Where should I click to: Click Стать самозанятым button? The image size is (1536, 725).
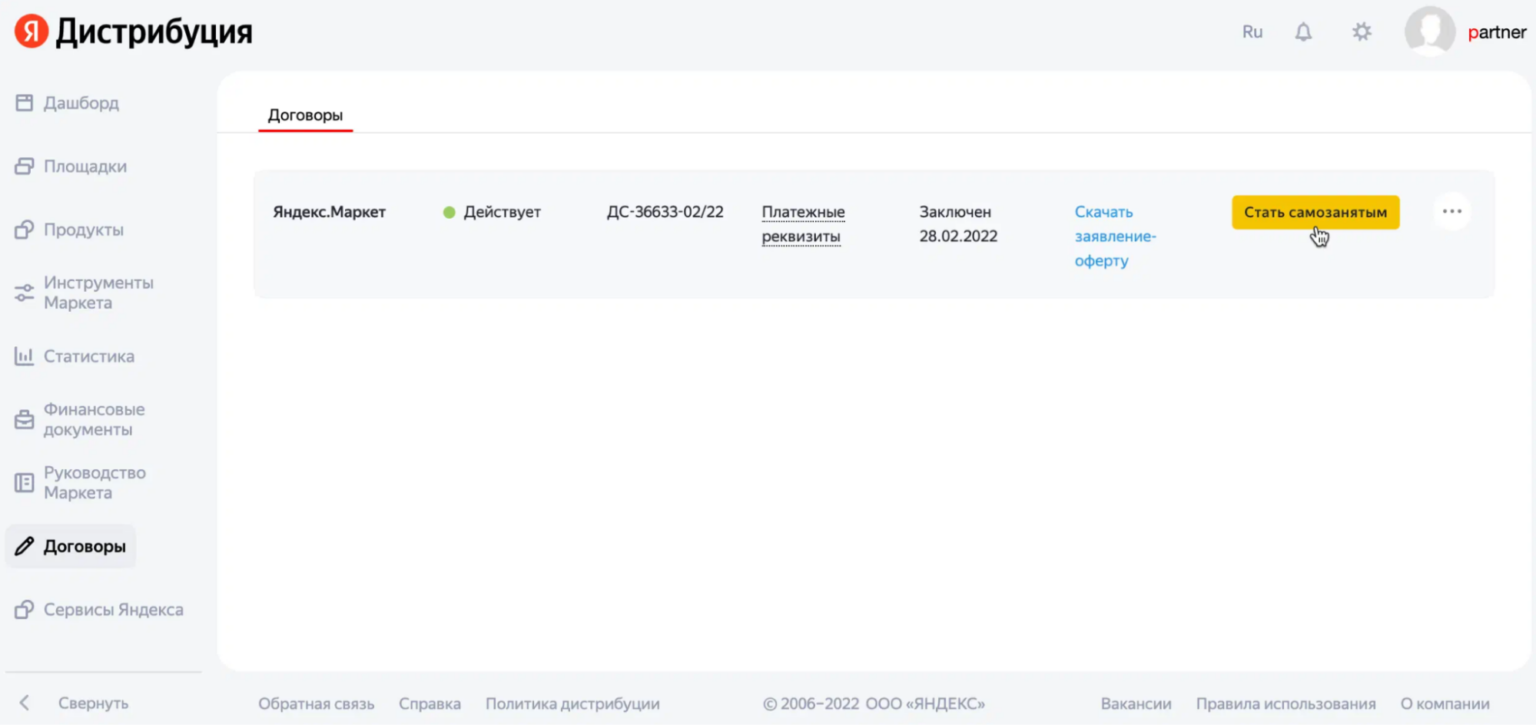1315,212
